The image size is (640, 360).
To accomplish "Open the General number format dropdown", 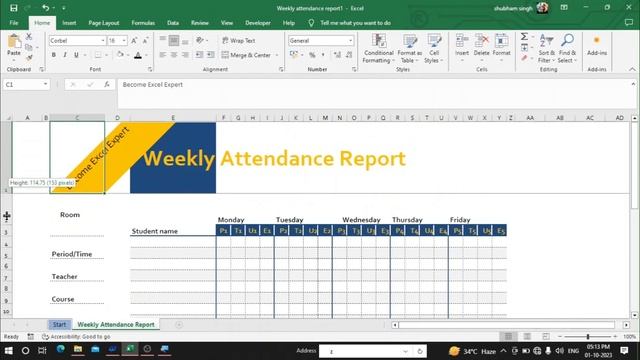I will click(x=350, y=40).
